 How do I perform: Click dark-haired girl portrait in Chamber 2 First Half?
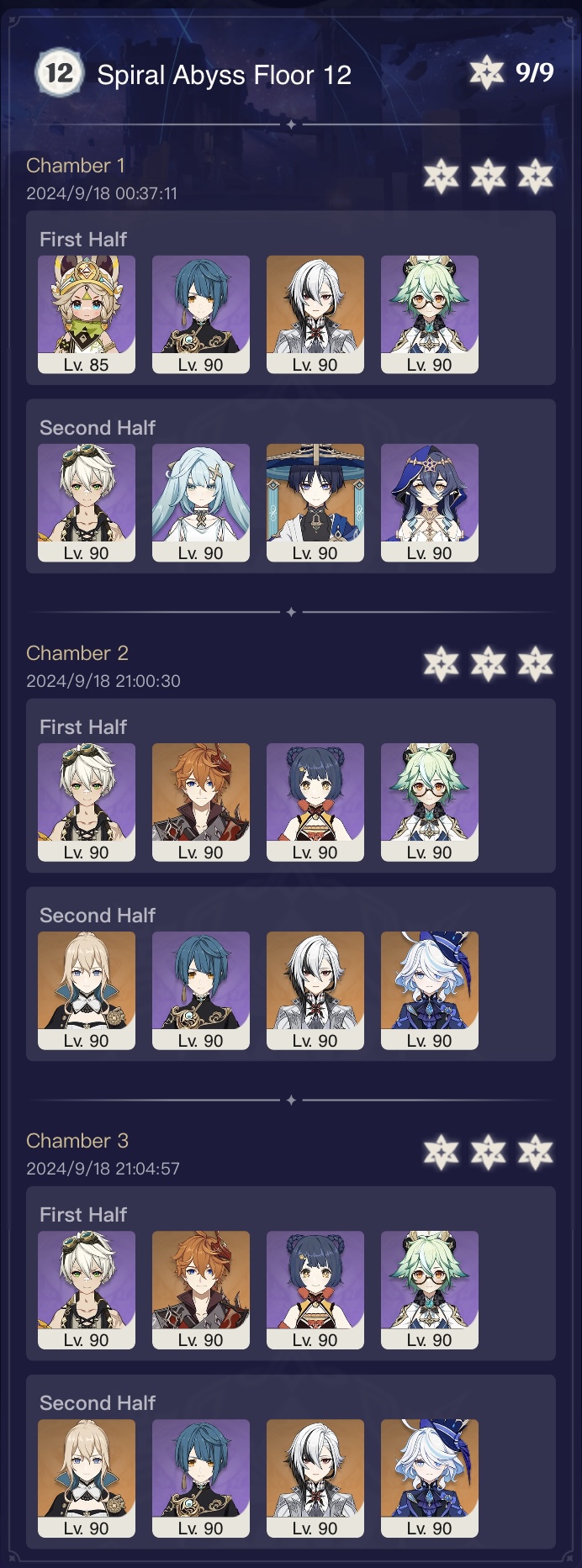(315, 802)
